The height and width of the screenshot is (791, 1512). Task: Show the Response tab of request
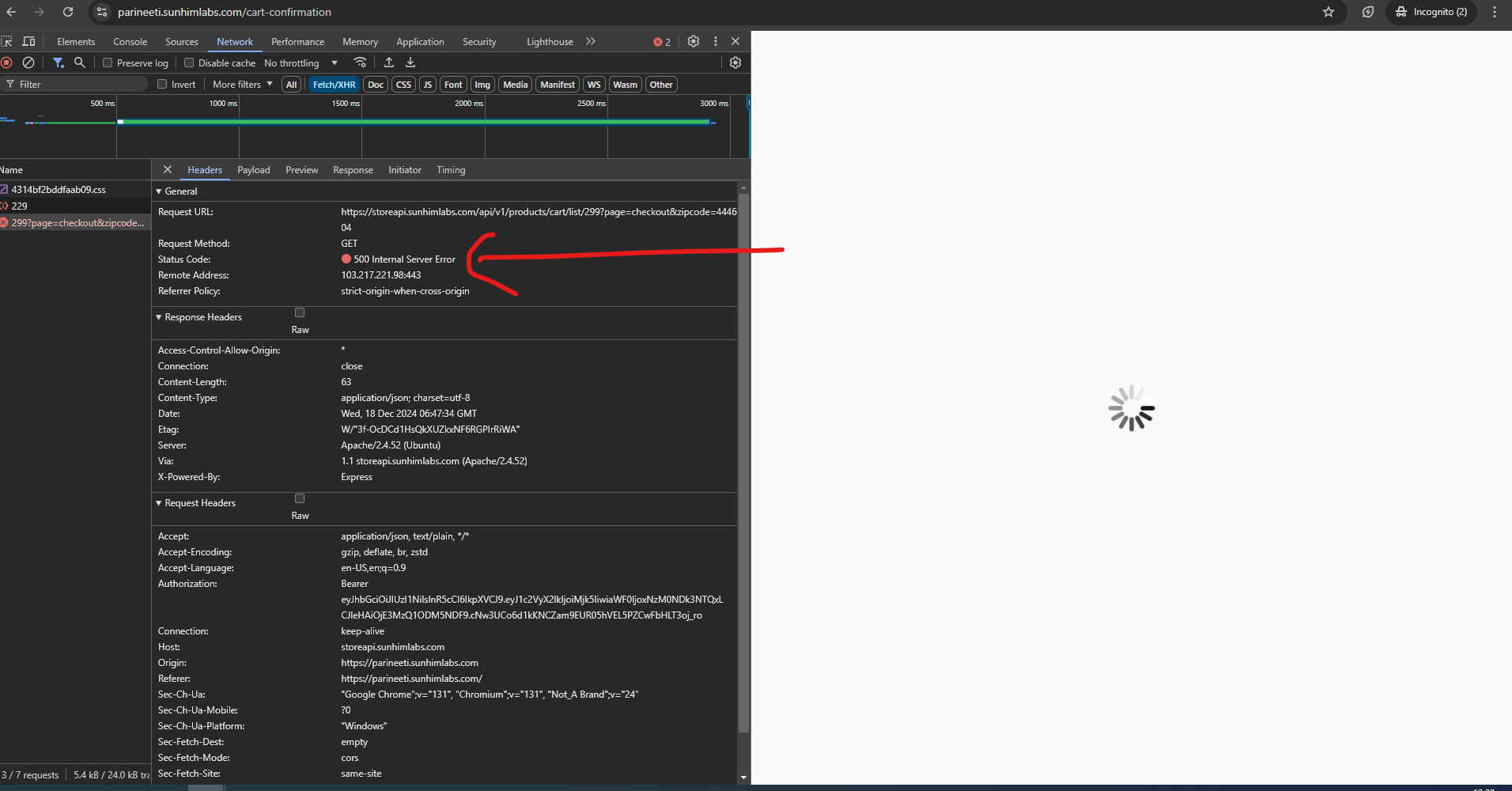(353, 170)
